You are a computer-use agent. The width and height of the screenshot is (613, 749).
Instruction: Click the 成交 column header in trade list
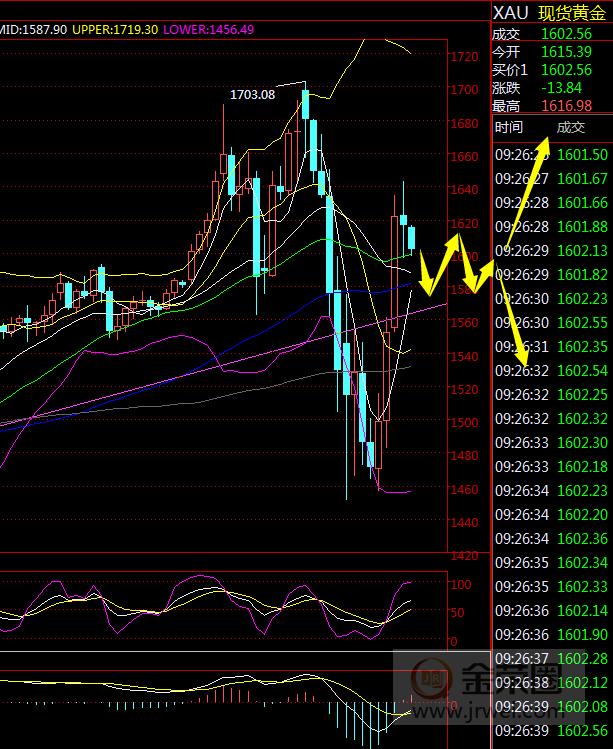(570, 127)
